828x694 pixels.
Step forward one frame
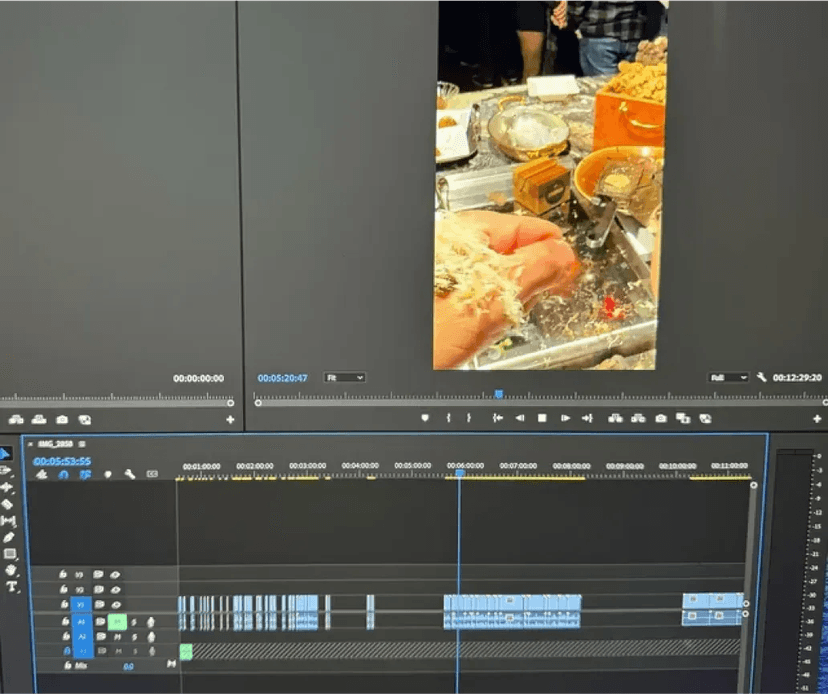(x=565, y=418)
